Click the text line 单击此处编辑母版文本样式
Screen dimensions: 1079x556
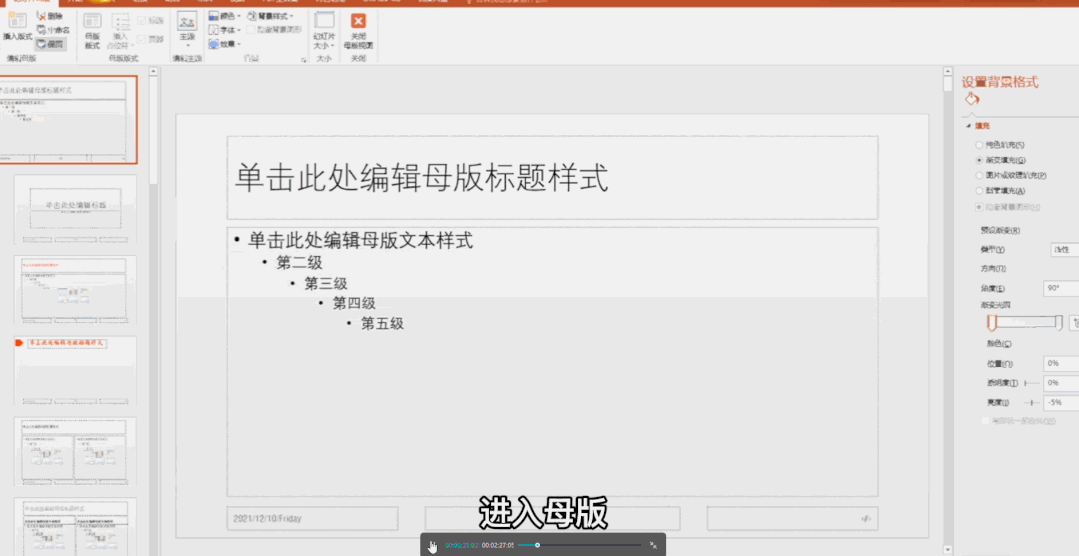(x=360, y=240)
